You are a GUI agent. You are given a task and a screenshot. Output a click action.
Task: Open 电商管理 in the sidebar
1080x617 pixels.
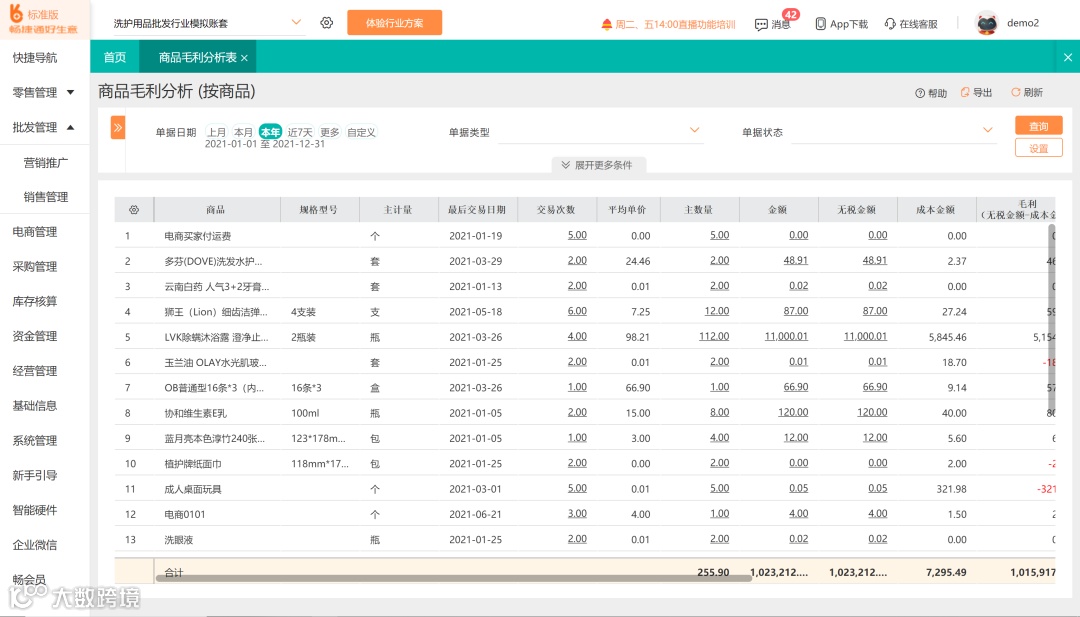click(35, 232)
